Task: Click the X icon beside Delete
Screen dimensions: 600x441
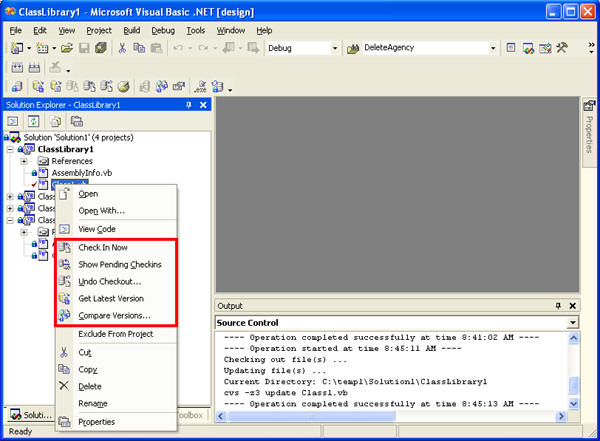Action: pos(64,385)
